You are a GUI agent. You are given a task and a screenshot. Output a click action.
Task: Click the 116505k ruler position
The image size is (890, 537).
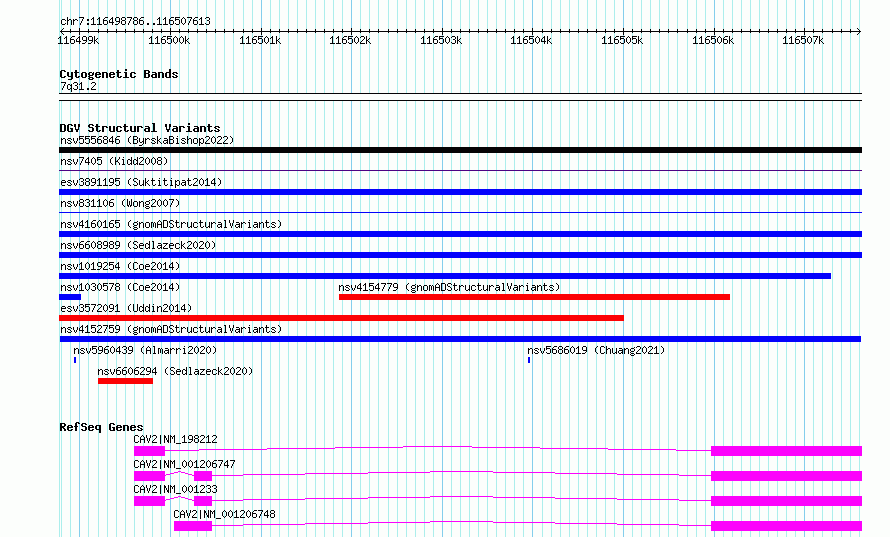pyautogui.click(x=622, y=40)
